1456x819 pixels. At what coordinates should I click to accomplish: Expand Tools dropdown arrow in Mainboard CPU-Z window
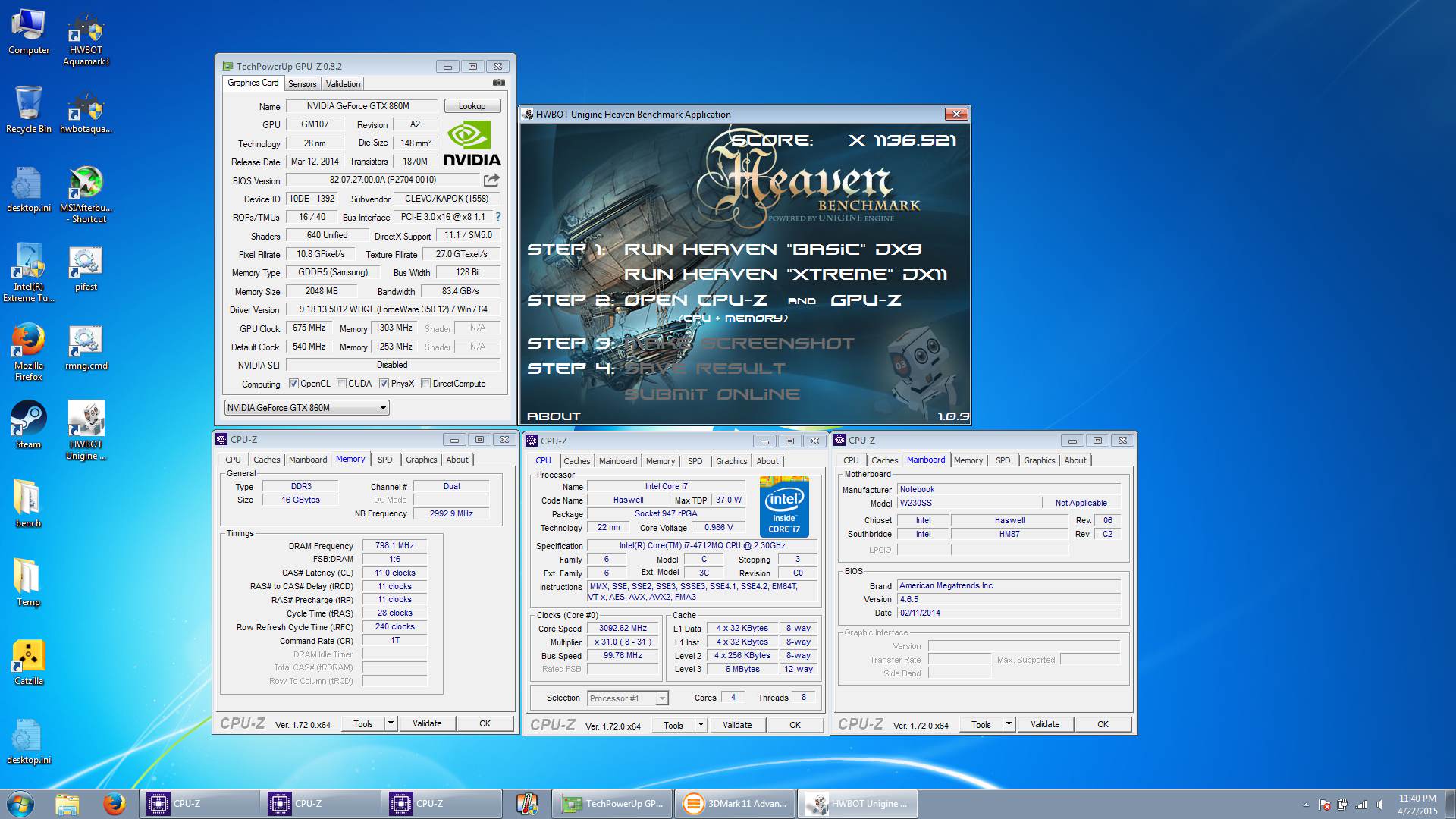(1009, 724)
